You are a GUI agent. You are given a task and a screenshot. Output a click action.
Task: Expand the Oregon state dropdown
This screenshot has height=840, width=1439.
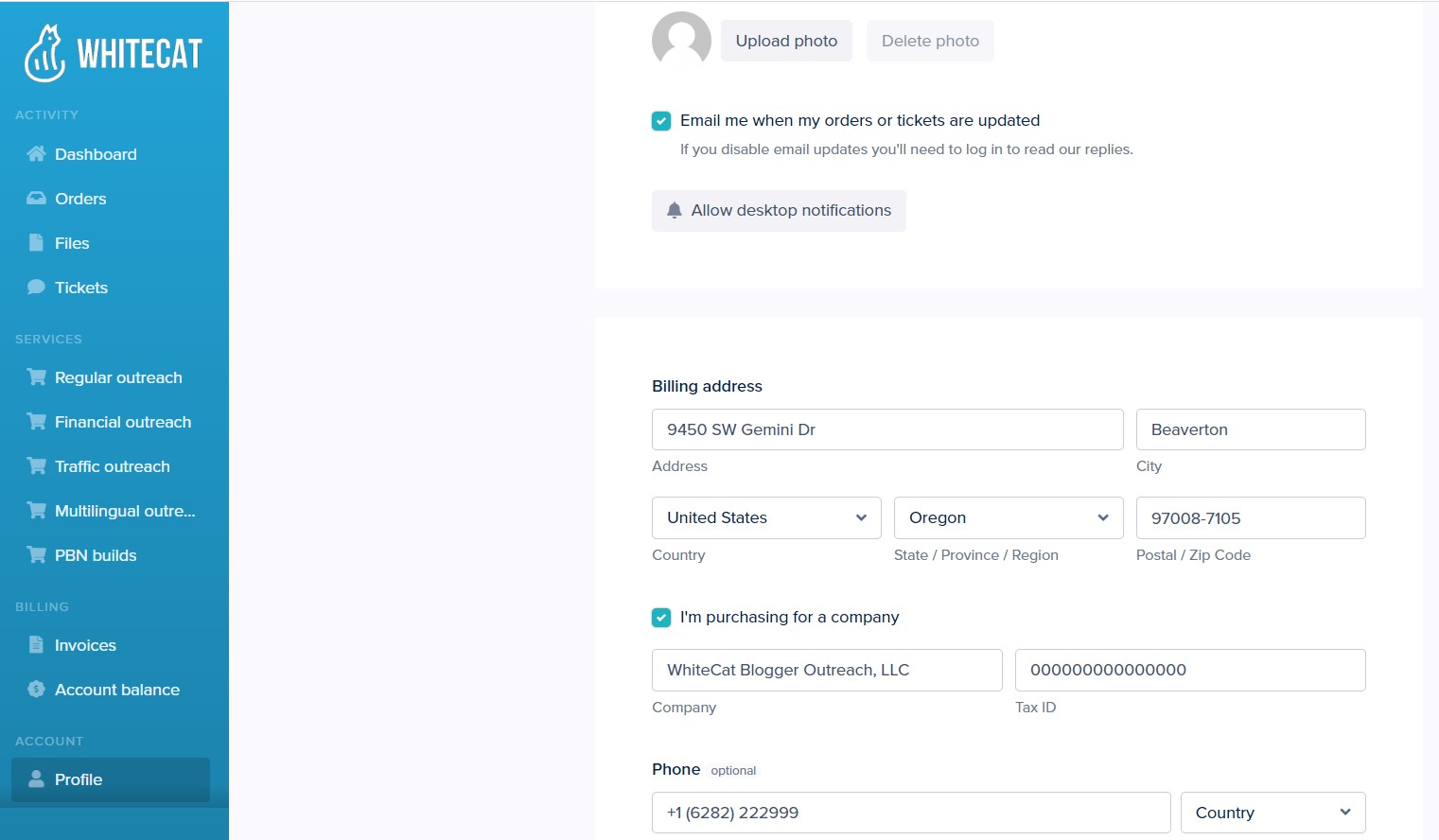pyautogui.click(x=1009, y=518)
